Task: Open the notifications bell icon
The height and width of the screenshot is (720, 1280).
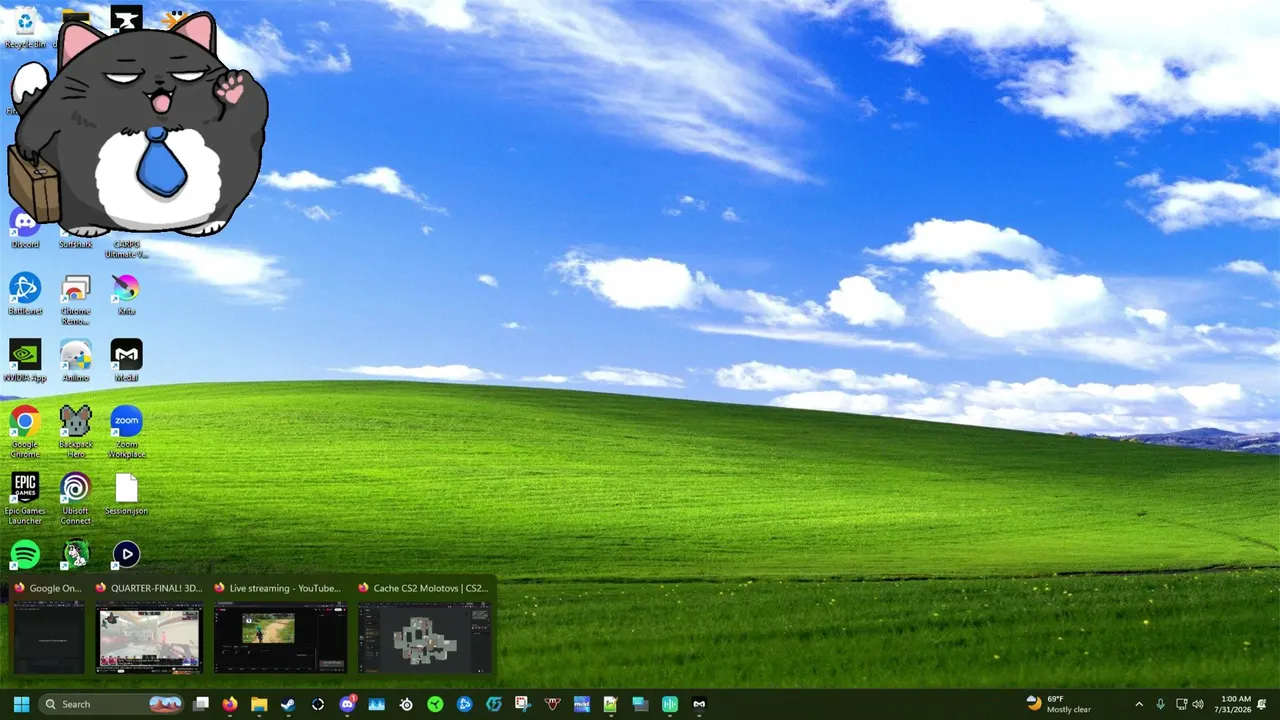Action: [1262, 704]
